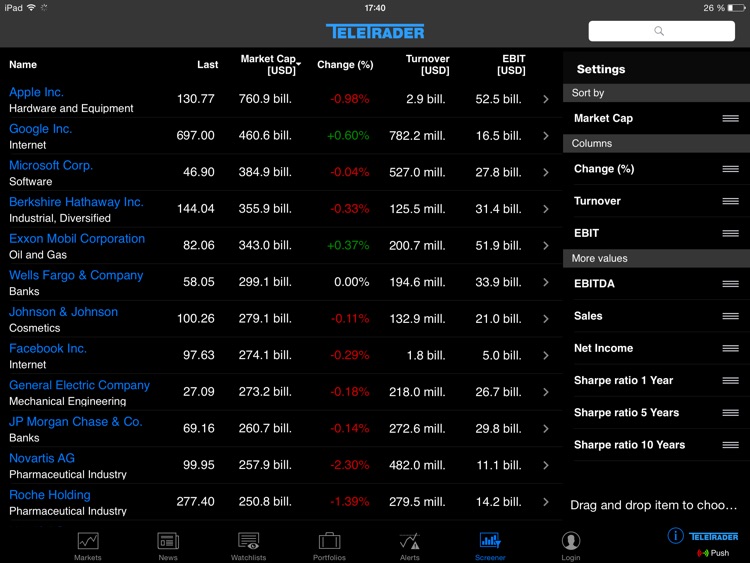Viewport: 750px width, 563px height.
Task: Expand the Berkshire Hathaway row chevron
Action: tap(546, 209)
